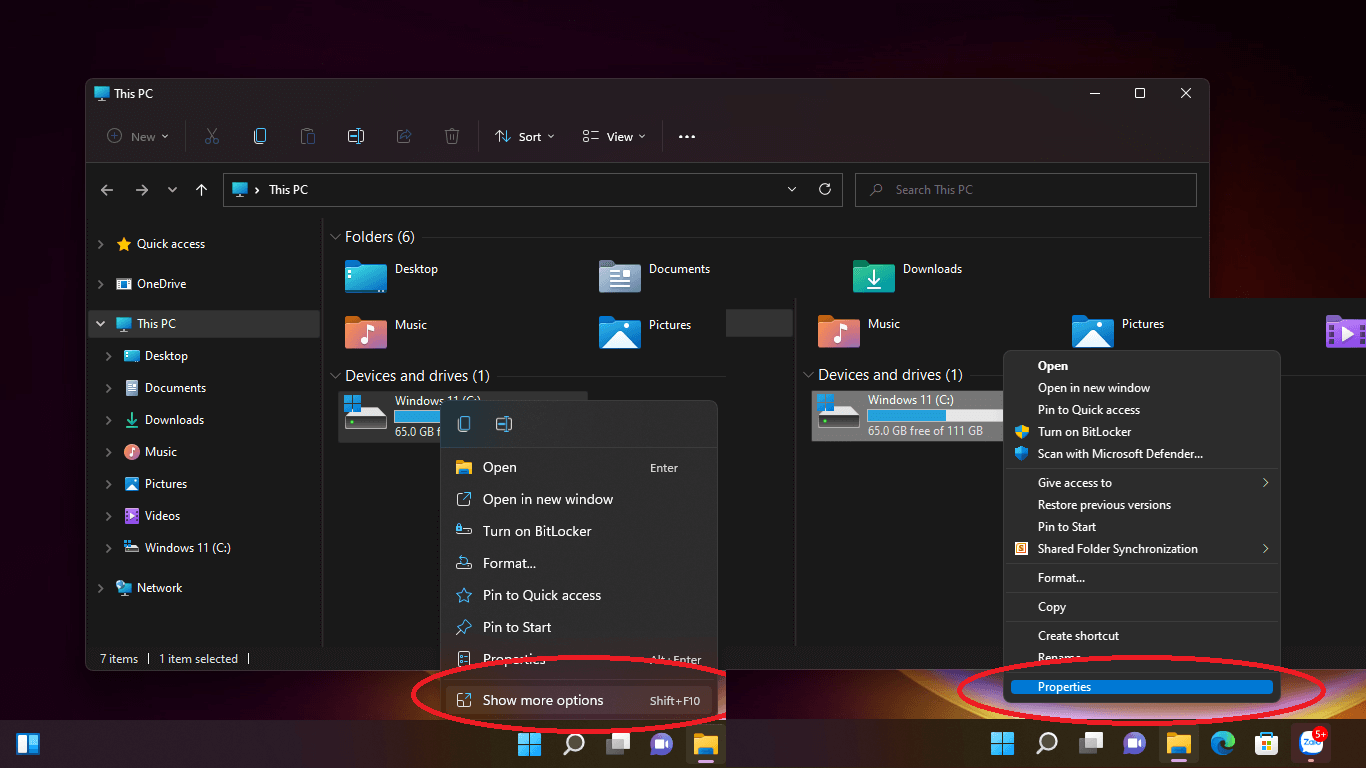The height and width of the screenshot is (768, 1366).
Task: Select Downloads in the navigation pane
Action: (x=174, y=420)
